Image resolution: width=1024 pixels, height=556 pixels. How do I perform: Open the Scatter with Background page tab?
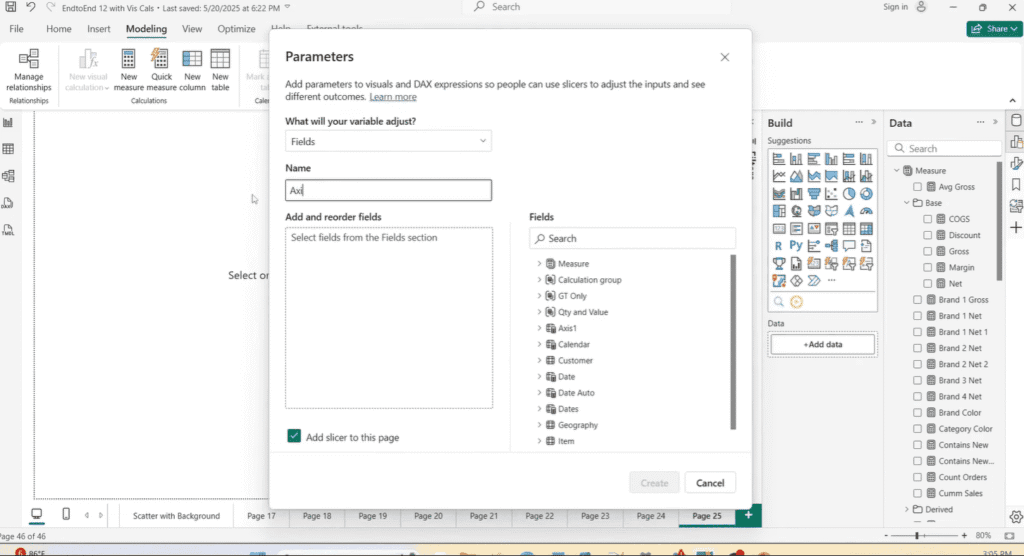[x=176, y=515]
